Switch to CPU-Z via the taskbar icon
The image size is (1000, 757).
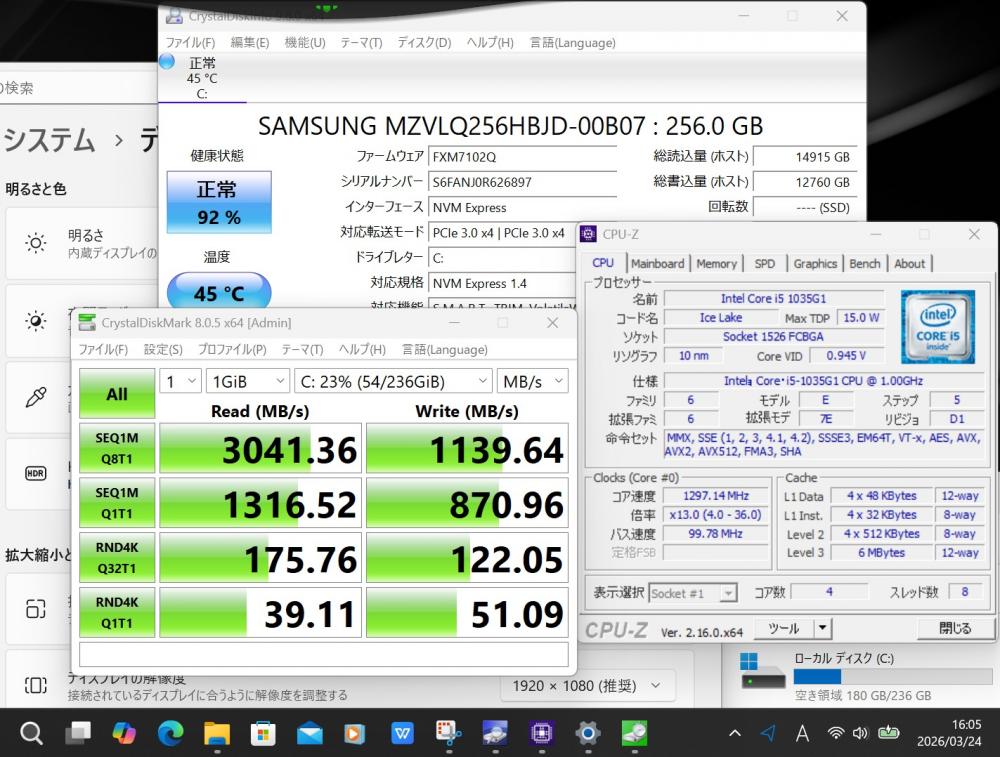pos(541,733)
